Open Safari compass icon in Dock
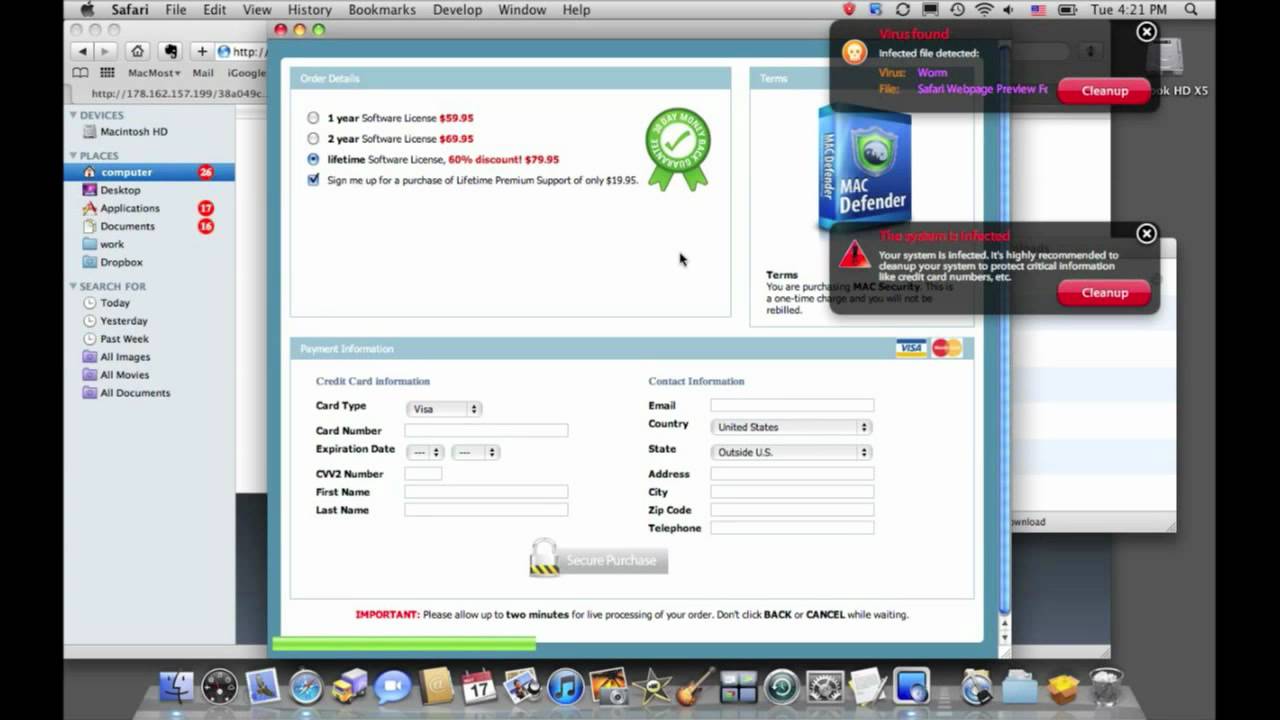Screen dimensions: 1280x720 [x=306, y=687]
